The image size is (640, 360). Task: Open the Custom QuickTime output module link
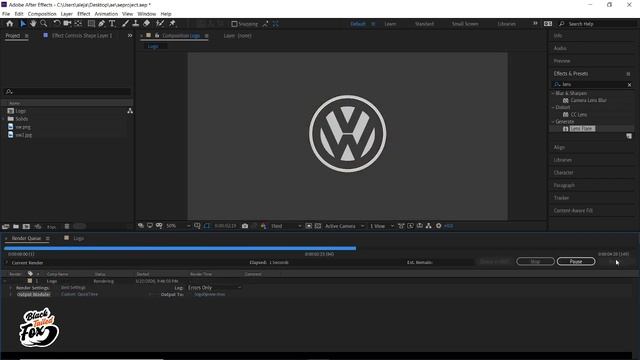point(79,294)
